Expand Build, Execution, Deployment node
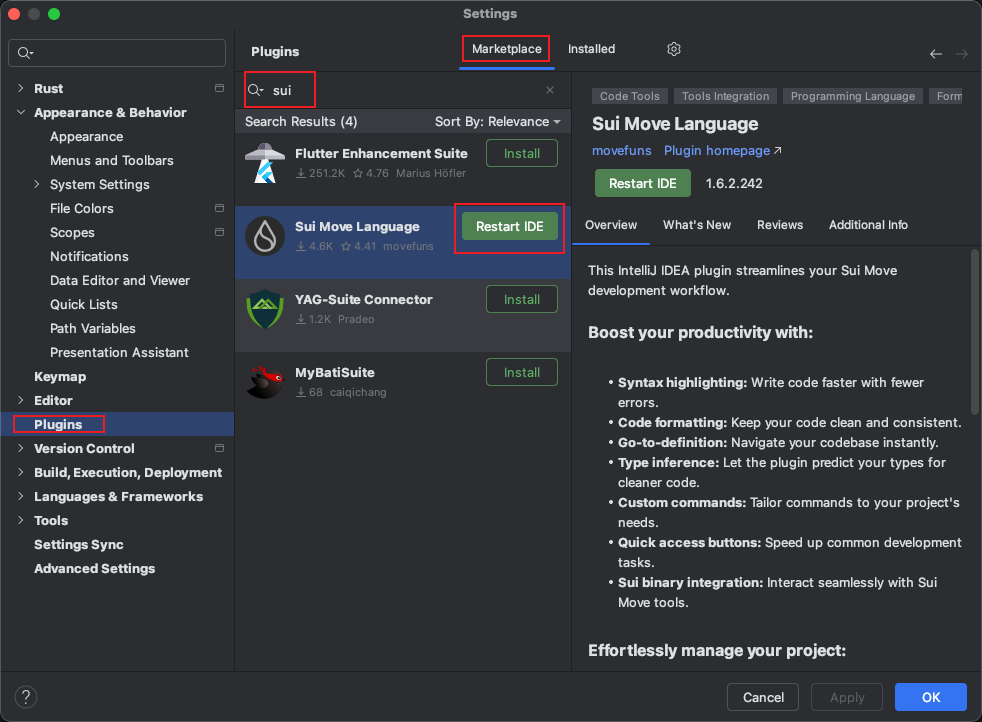This screenshot has height=722, width=982. coord(21,472)
